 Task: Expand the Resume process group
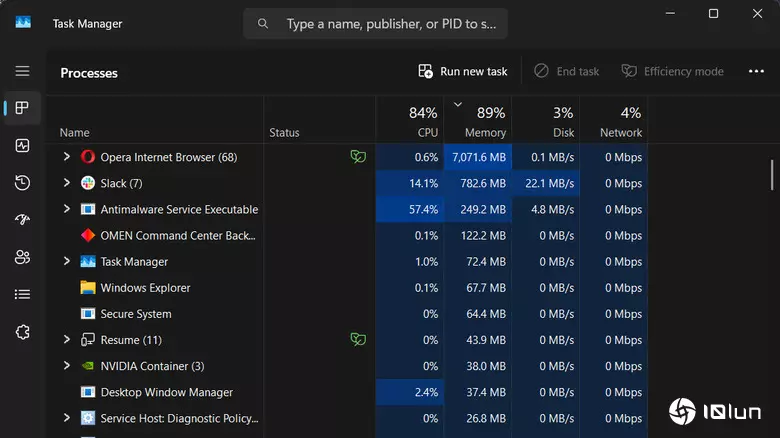pyautogui.click(x=67, y=339)
